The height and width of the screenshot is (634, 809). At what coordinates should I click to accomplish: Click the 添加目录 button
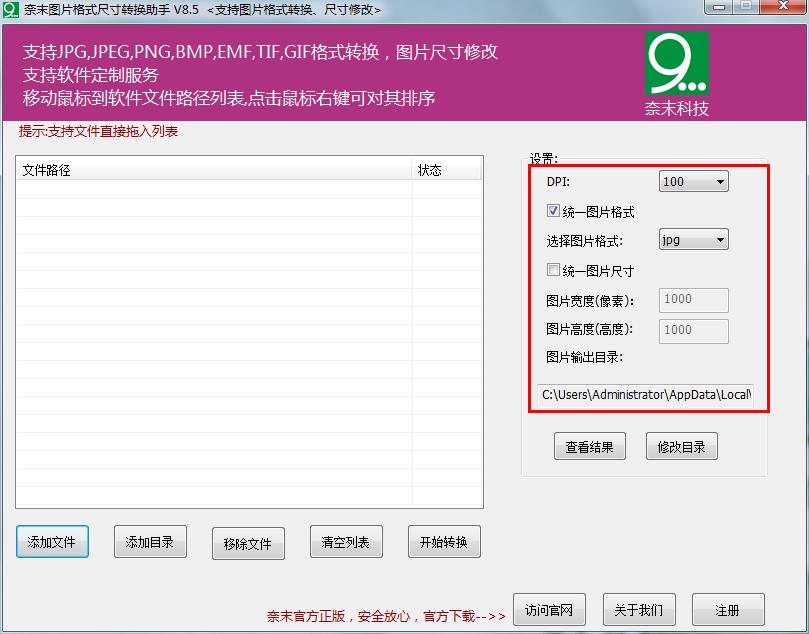[x=150, y=542]
